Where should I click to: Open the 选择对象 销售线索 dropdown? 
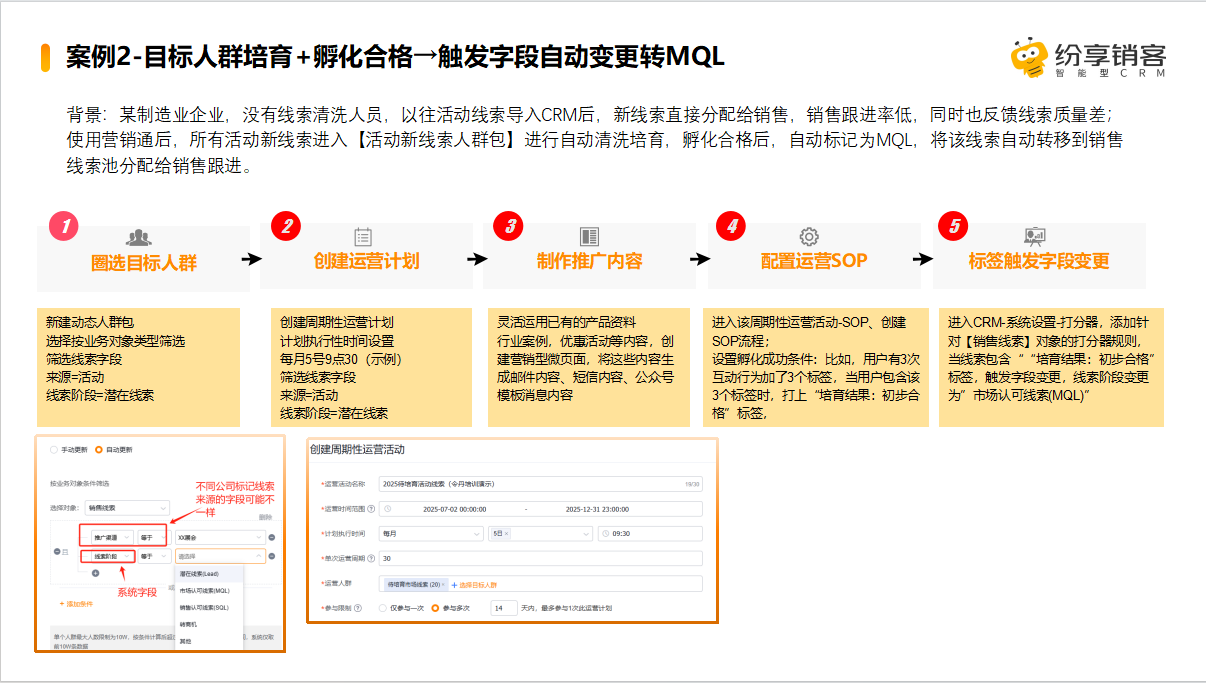coord(127,508)
